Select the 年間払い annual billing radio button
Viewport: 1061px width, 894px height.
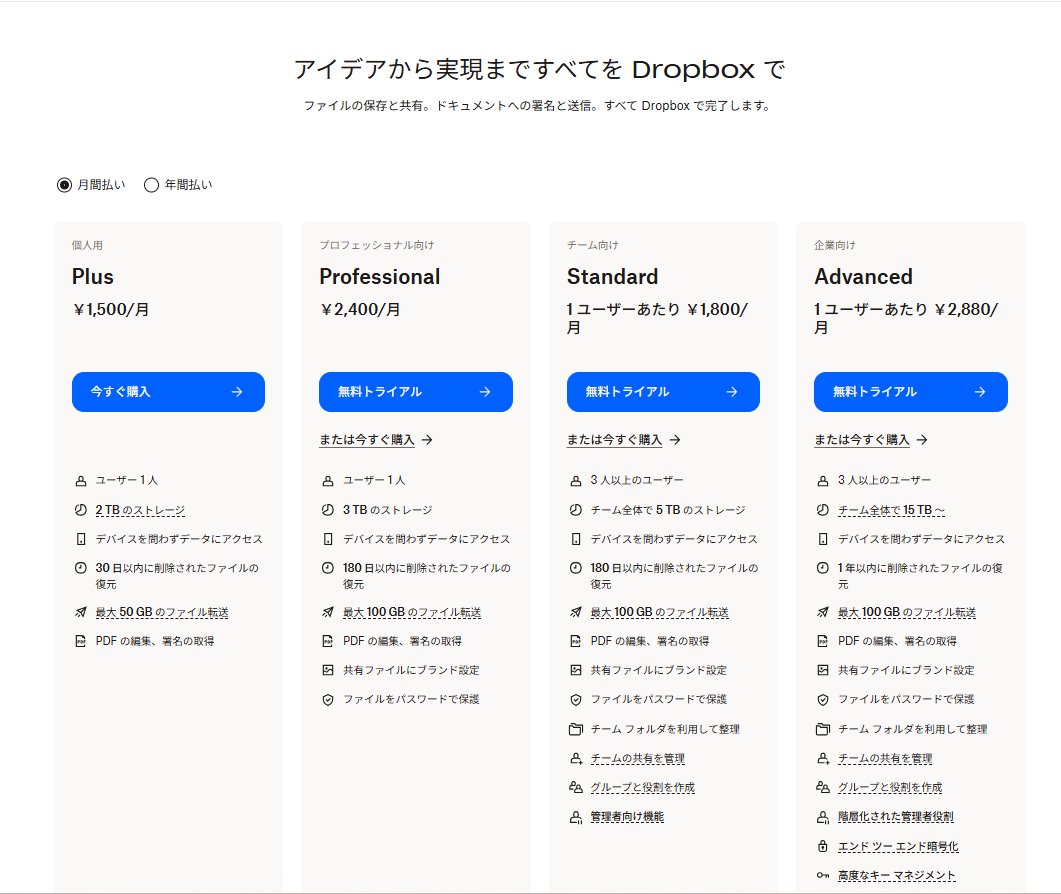(152, 185)
